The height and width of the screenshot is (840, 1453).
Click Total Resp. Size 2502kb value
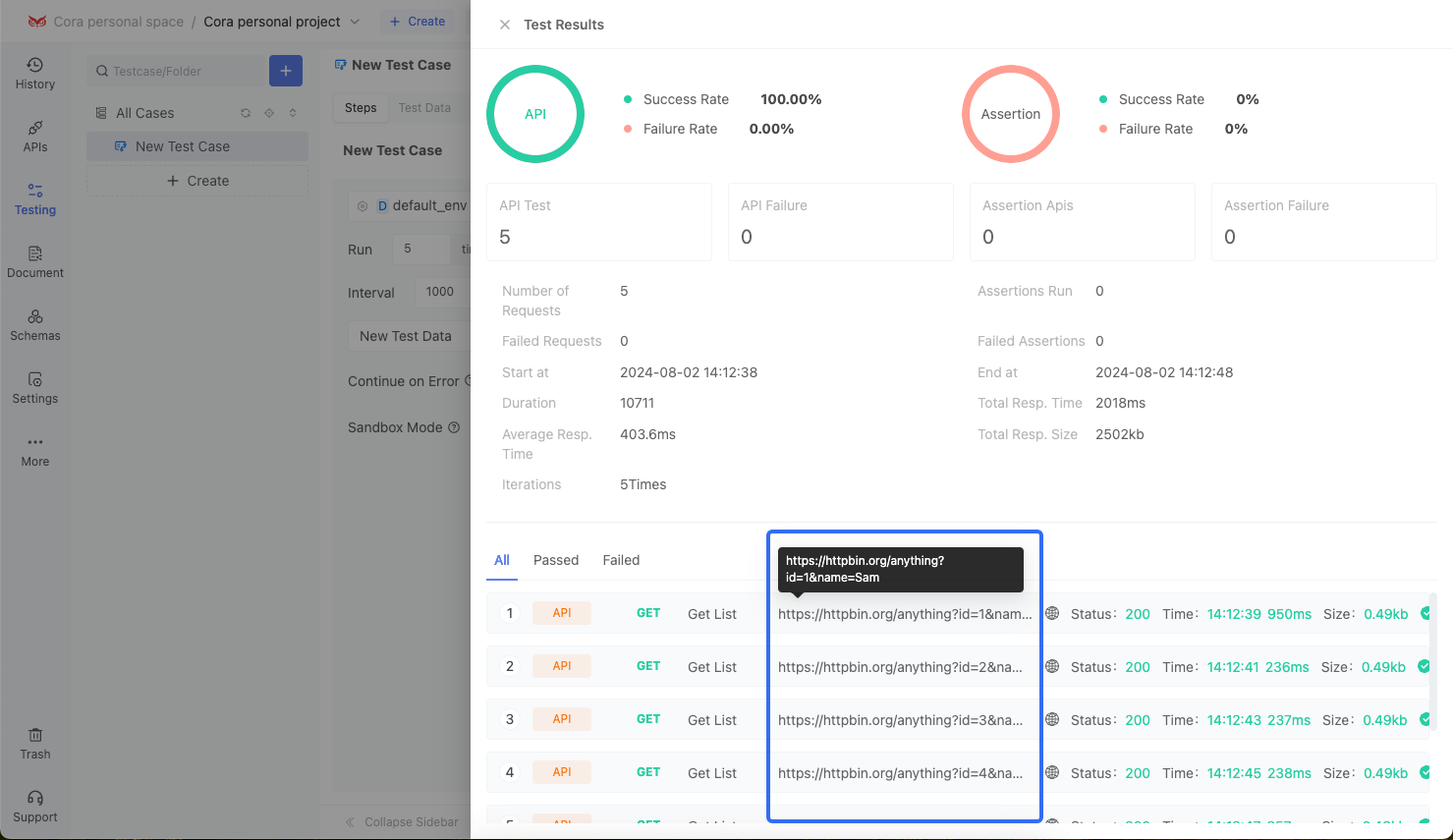click(x=1120, y=434)
